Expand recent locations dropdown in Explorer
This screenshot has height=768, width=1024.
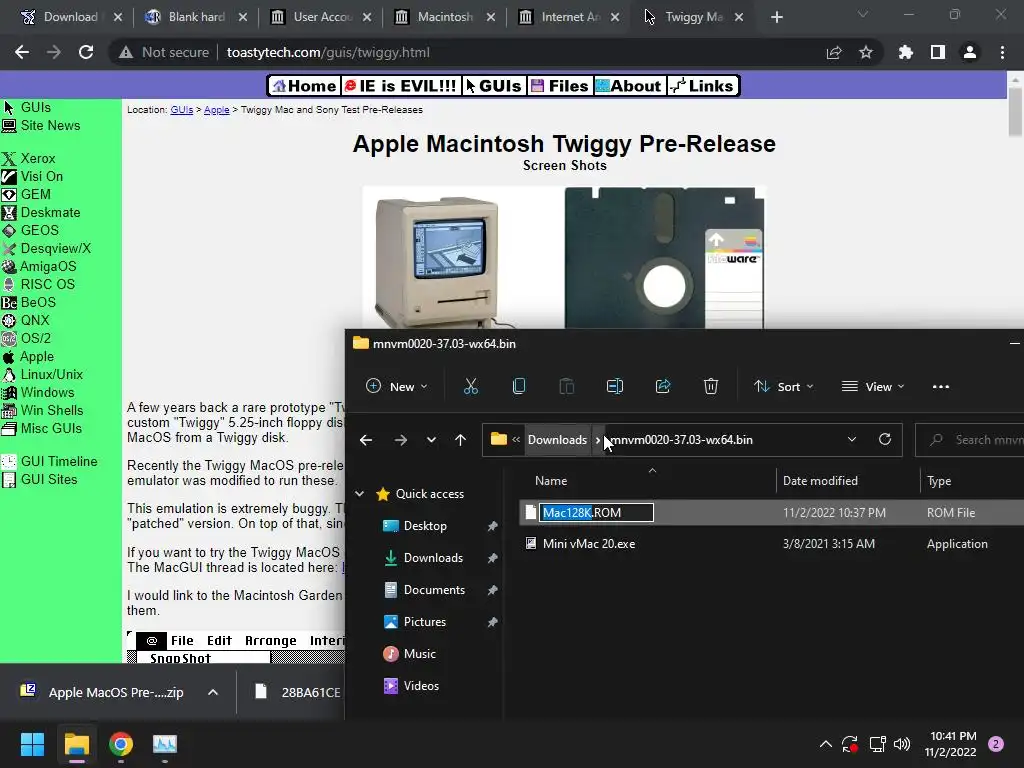[431, 440]
